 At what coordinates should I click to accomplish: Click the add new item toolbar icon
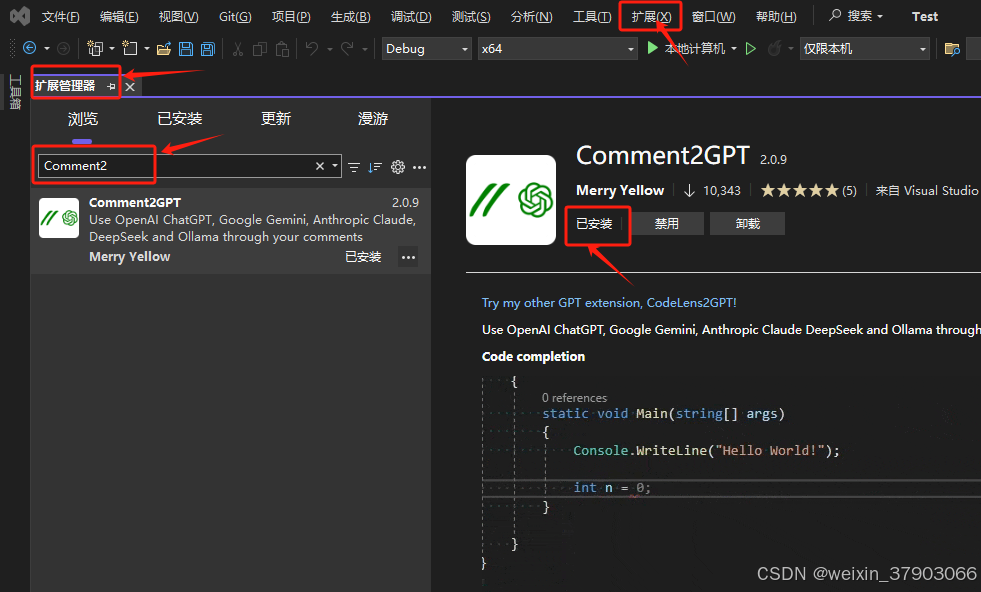click(x=130, y=48)
